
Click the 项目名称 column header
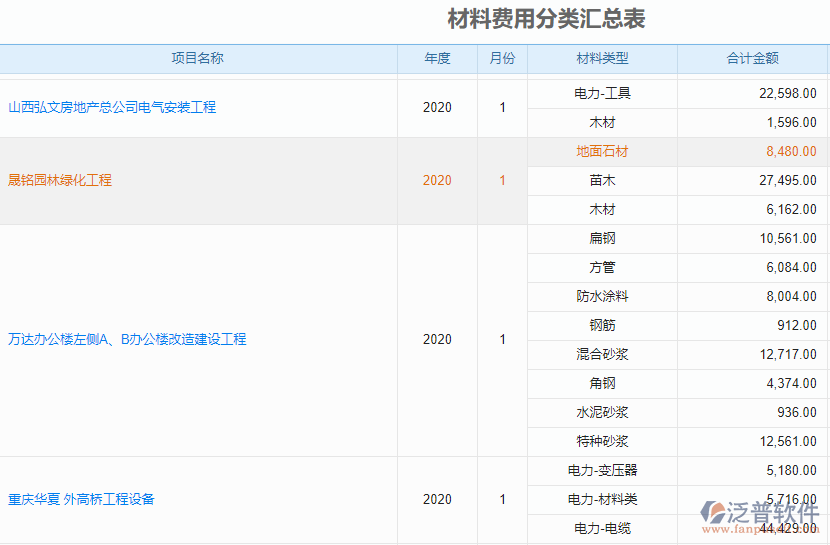pyautogui.click(x=198, y=58)
